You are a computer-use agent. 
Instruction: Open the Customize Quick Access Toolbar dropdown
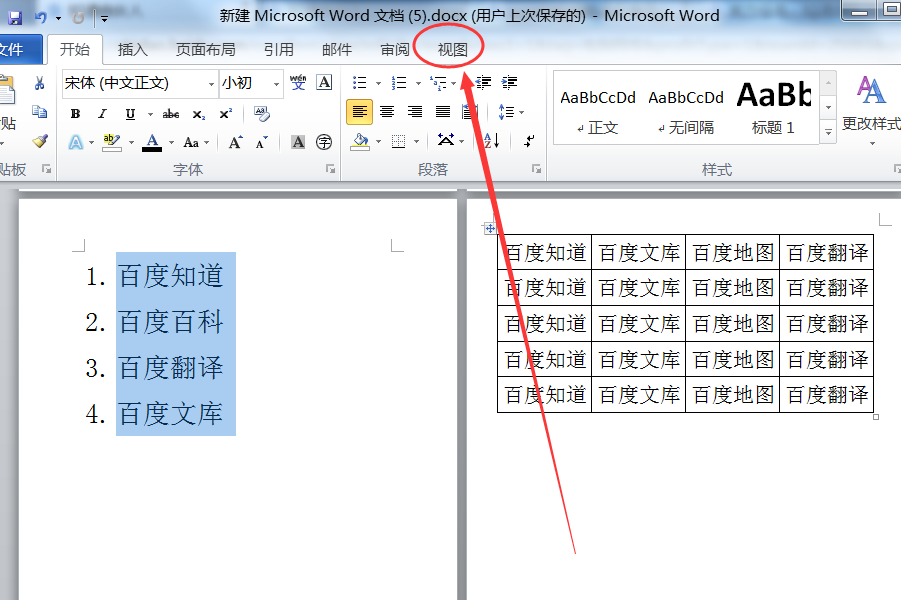[x=105, y=18]
